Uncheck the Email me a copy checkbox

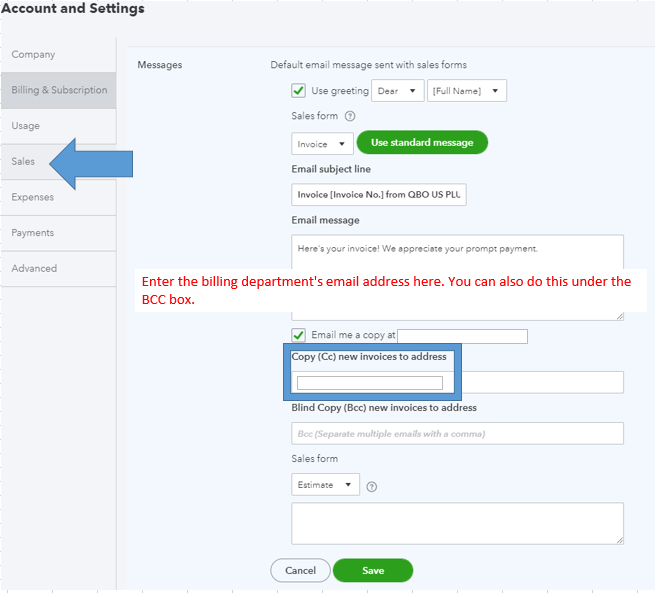point(299,335)
